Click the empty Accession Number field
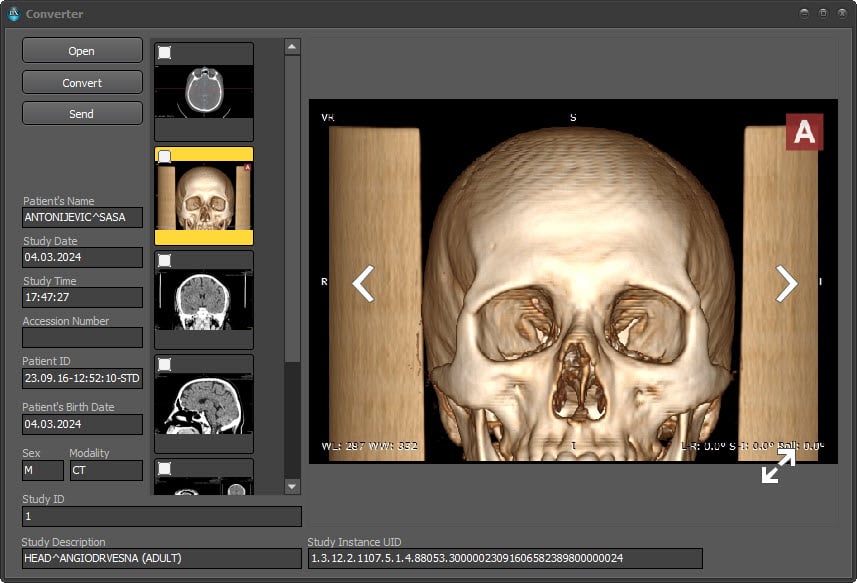Image resolution: width=857 pixels, height=583 pixels. click(82, 338)
